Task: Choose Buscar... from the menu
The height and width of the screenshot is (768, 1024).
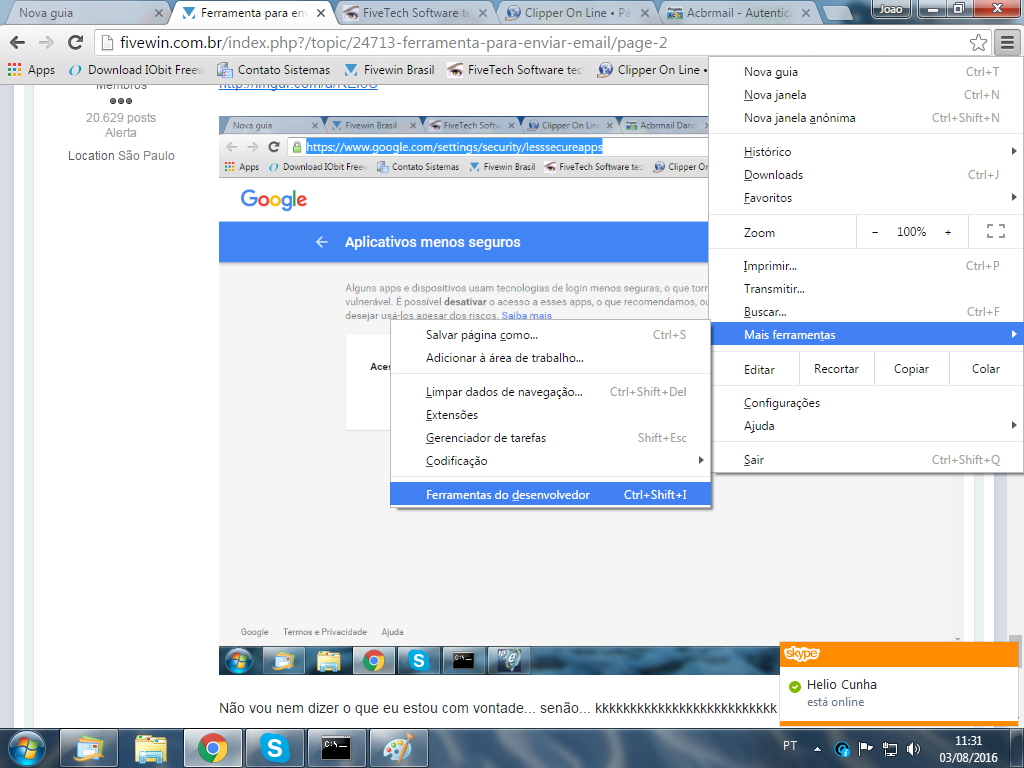Action: tap(866, 312)
